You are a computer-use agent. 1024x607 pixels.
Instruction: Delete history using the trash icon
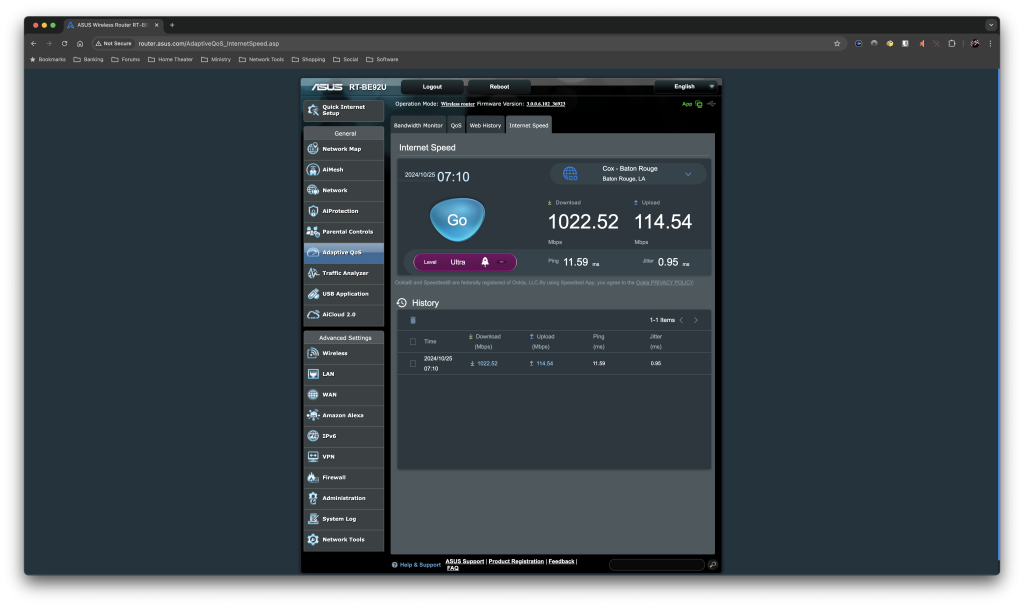coord(413,320)
